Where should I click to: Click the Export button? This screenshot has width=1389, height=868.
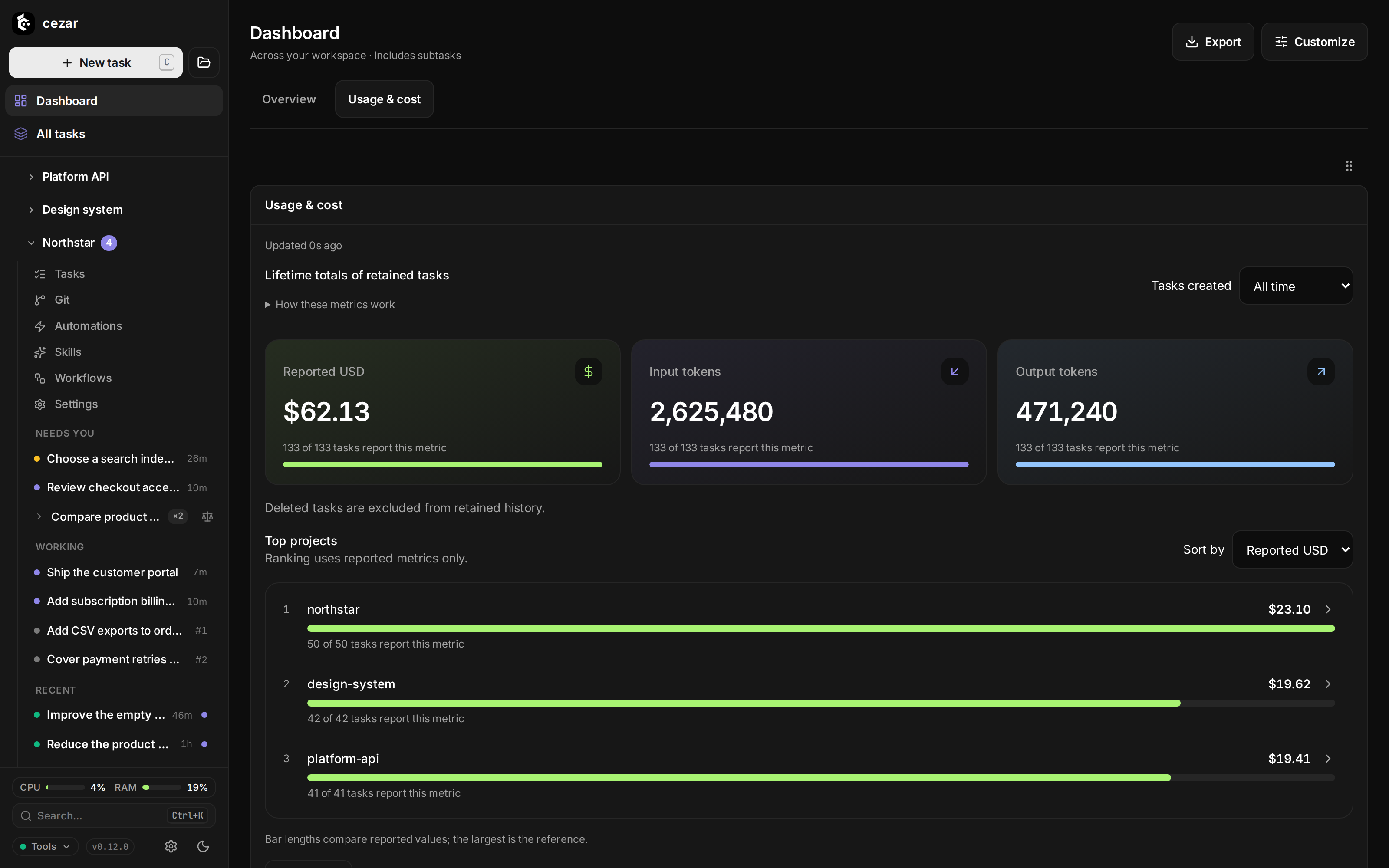click(1213, 42)
